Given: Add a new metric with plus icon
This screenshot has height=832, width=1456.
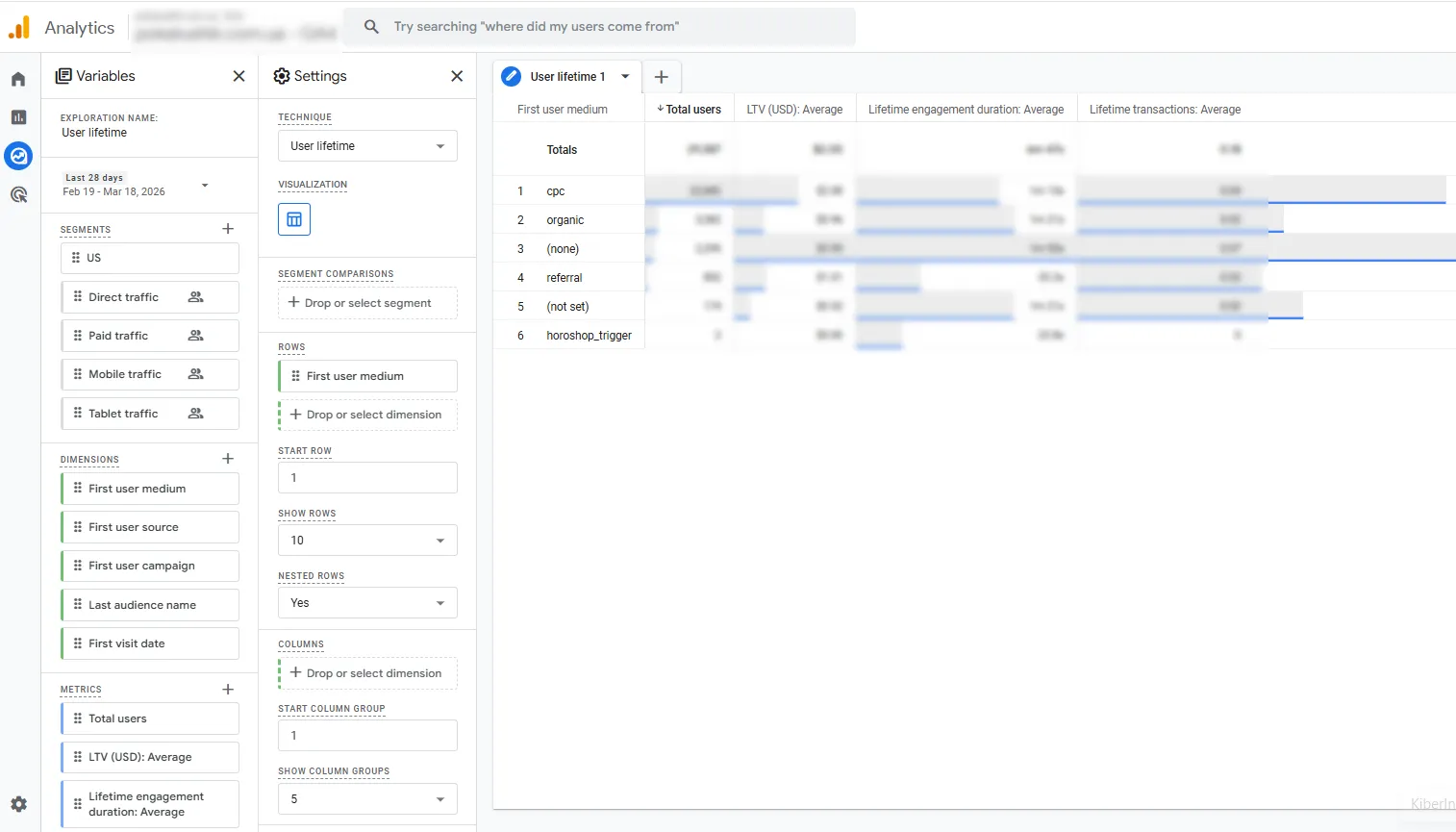Looking at the screenshot, I should [x=228, y=690].
